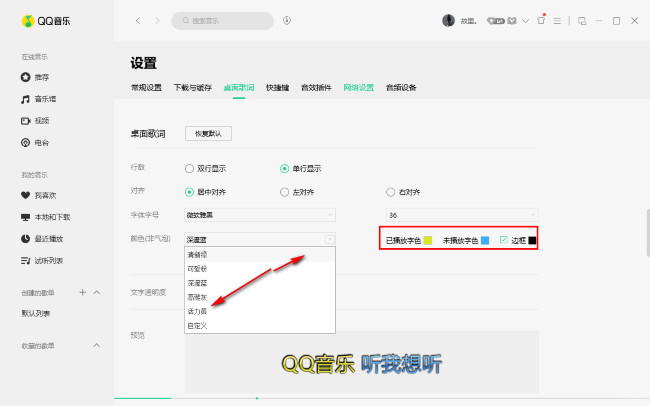Expand the font size 36 dropdown
650x406 pixels.
461,215
